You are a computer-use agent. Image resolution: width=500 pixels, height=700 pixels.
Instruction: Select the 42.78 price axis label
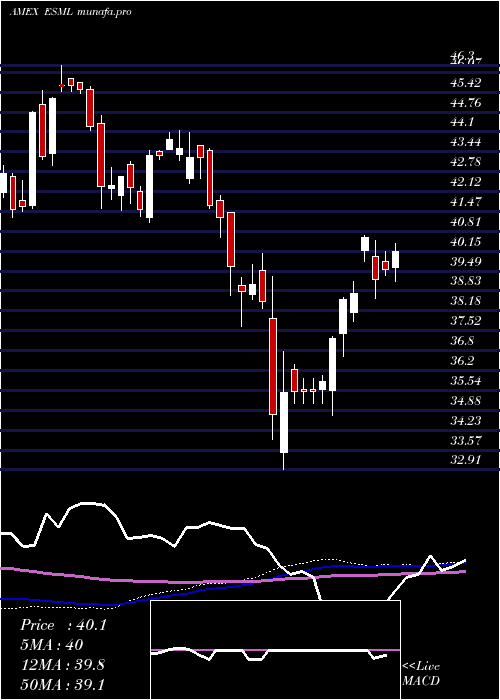click(465, 162)
